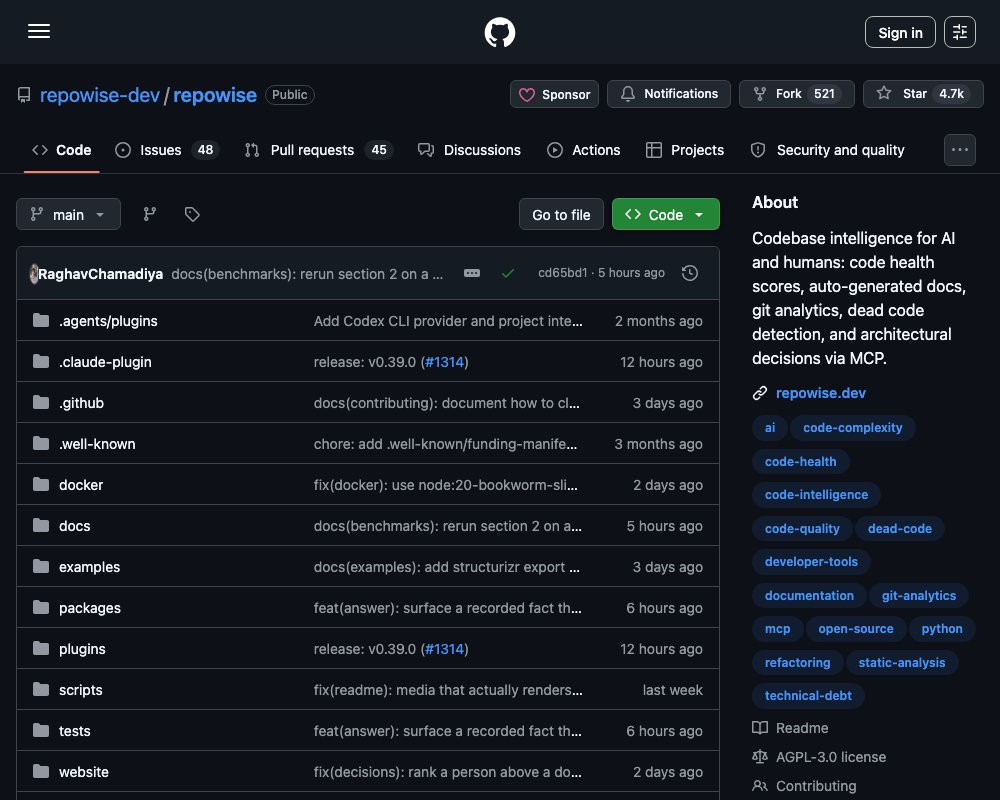Image resolution: width=1000 pixels, height=800 pixels.
Task: Open the main branch selector dropdown
Action: (x=68, y=214)
